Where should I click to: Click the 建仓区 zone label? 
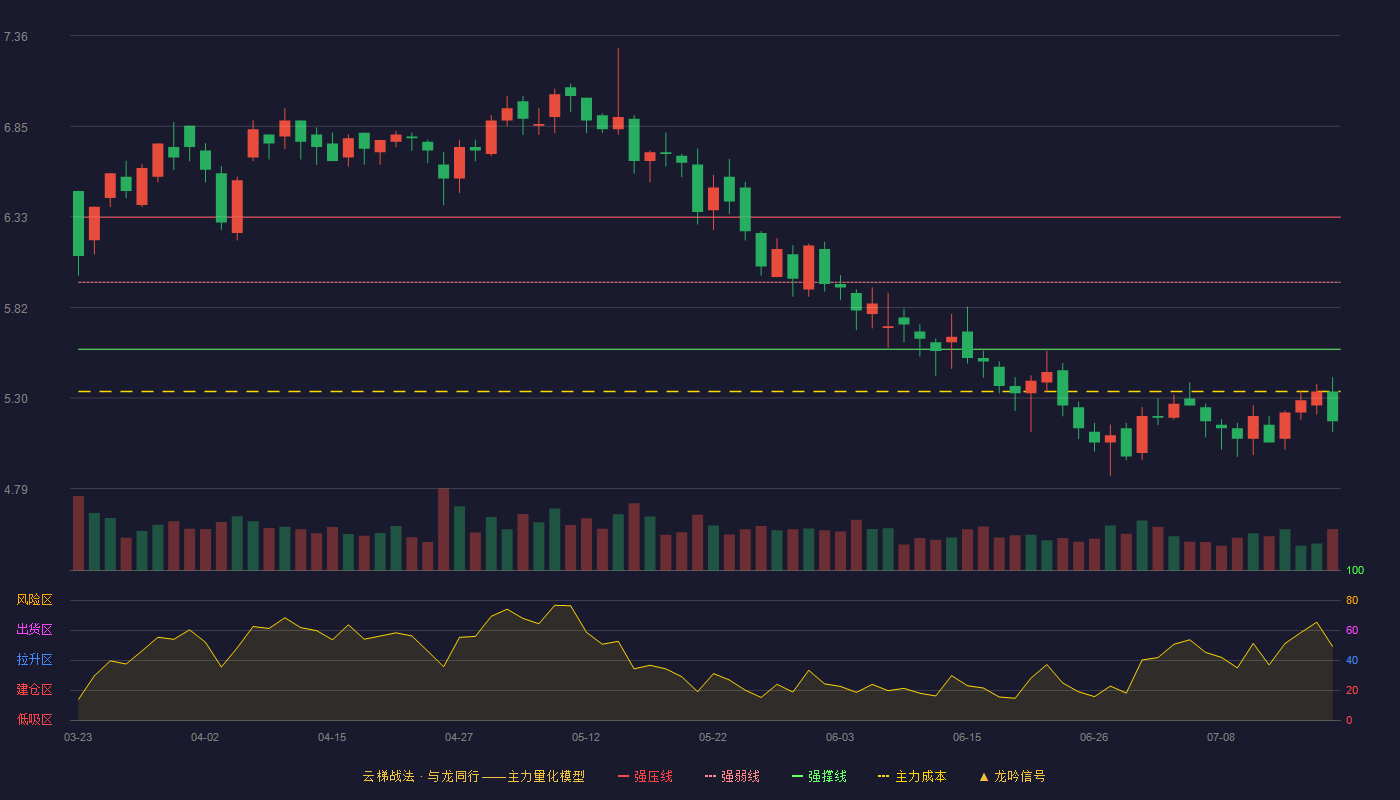coord(34,690)
